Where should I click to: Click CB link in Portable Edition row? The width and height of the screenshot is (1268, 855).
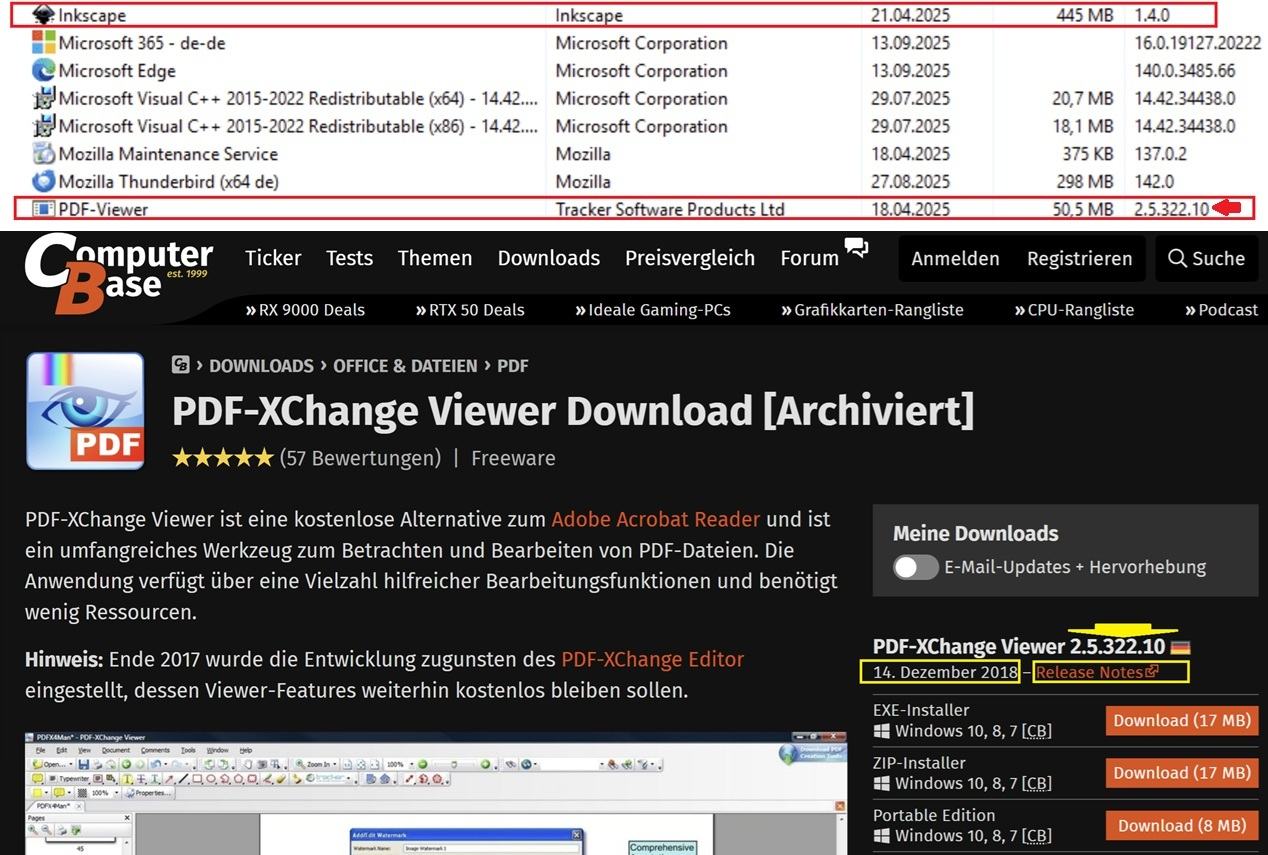[1037, 836]
